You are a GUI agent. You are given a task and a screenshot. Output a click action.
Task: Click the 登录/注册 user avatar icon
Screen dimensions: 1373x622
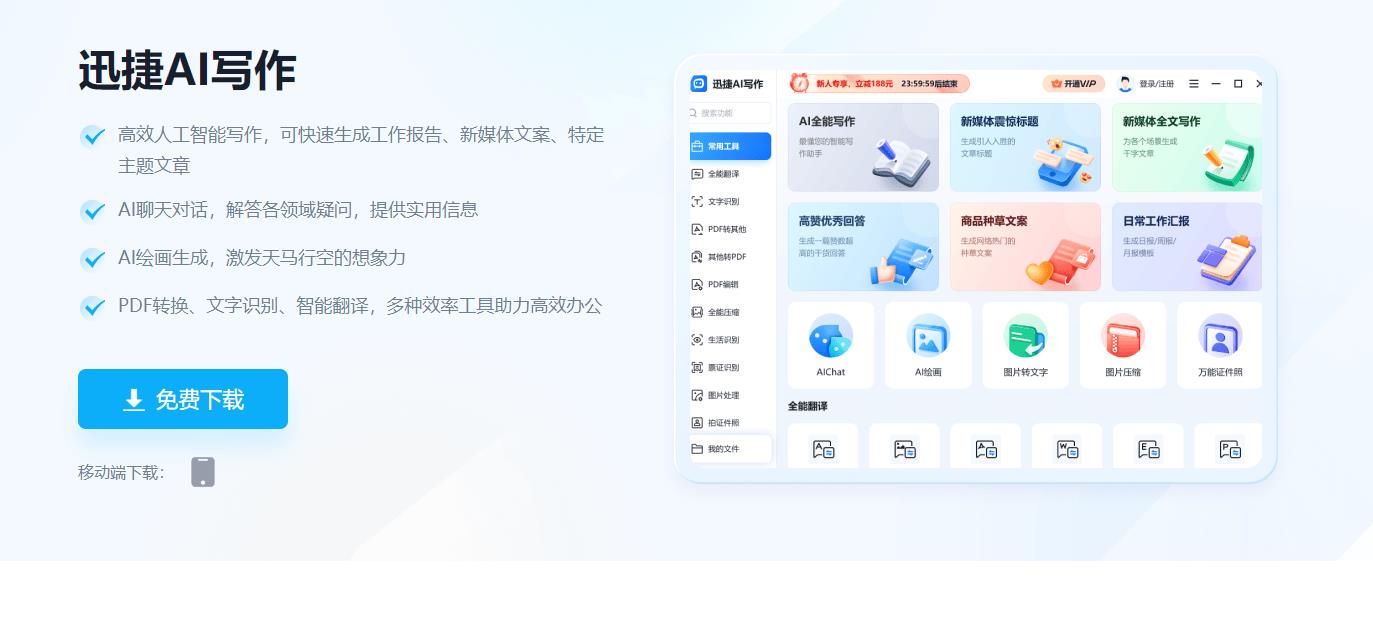click(x=1125, y=84)
